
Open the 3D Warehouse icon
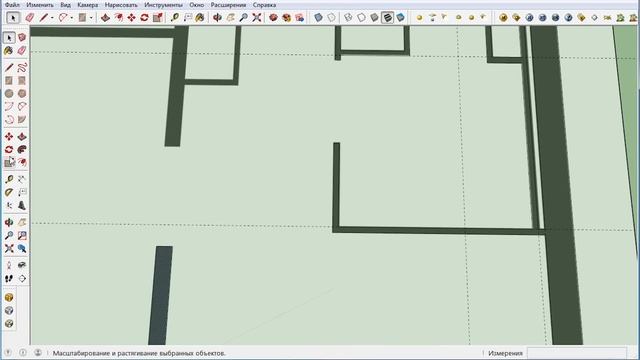(x=273, y=18)
